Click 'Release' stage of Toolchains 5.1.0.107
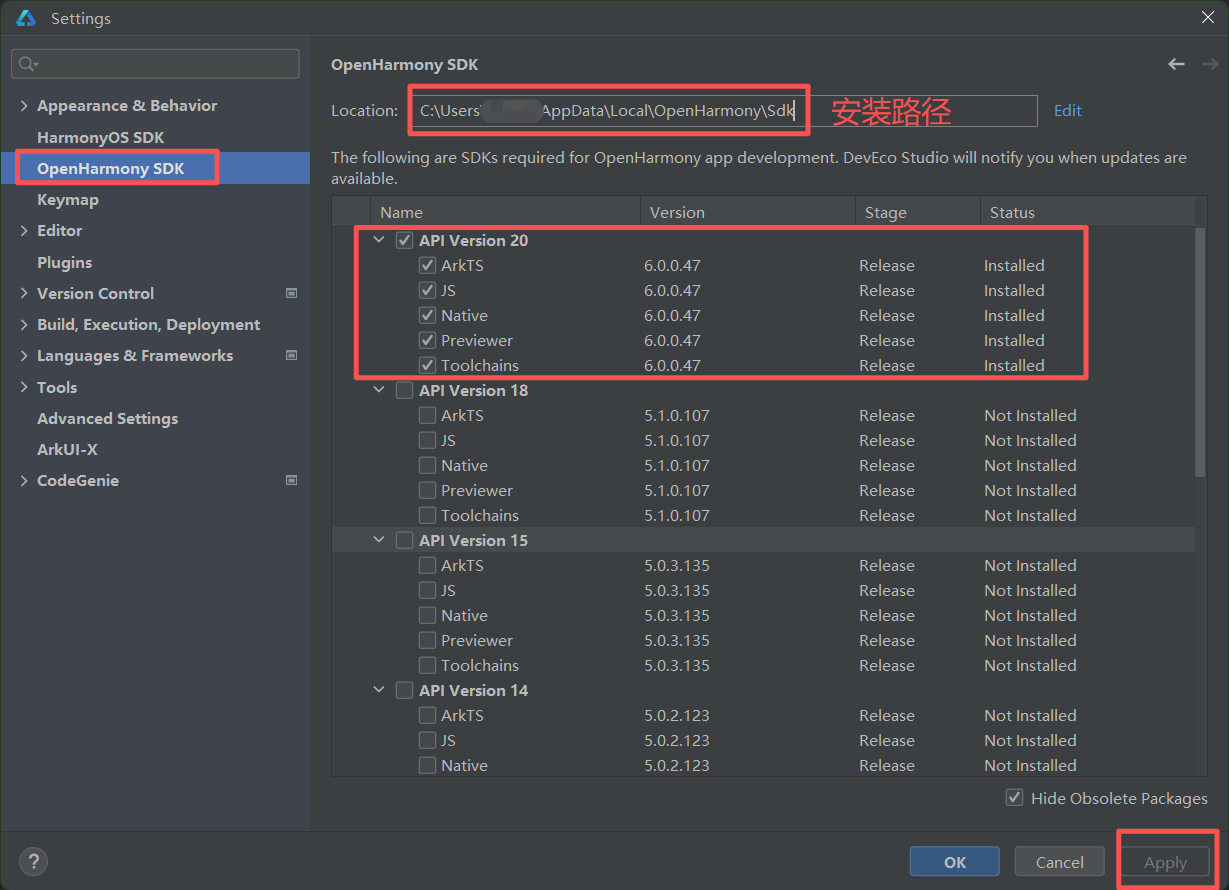Screen dimensions: 1229x890 (887, 515)
